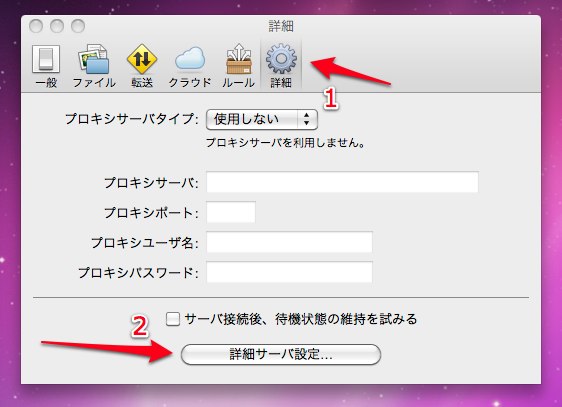Click the 転送 text label in toolbar
This screenshot has width=562, height=407.
point(142,83)
